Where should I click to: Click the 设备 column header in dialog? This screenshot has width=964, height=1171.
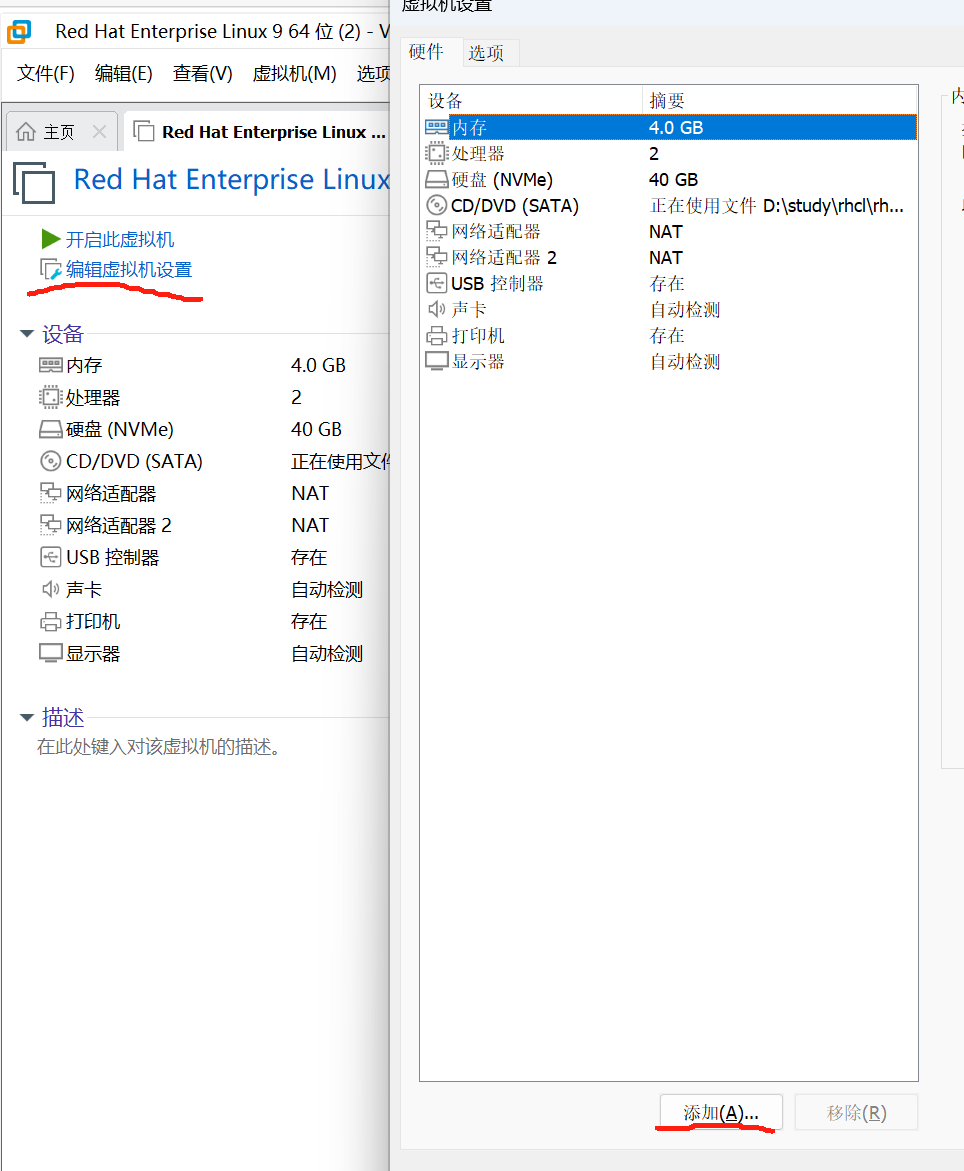(531, 101)
